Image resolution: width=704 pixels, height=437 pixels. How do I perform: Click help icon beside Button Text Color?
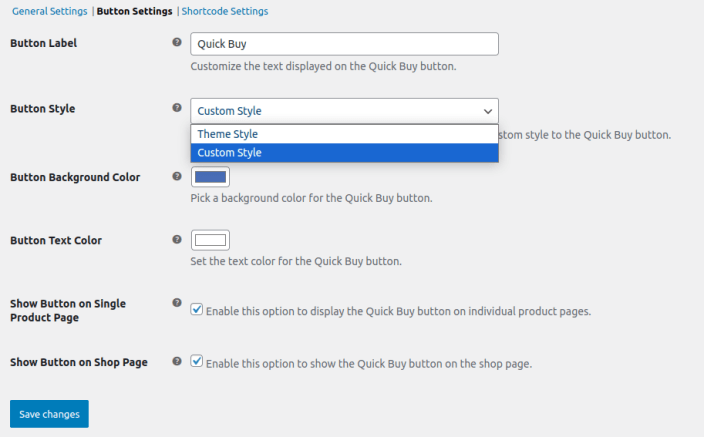tap(177, 240)
